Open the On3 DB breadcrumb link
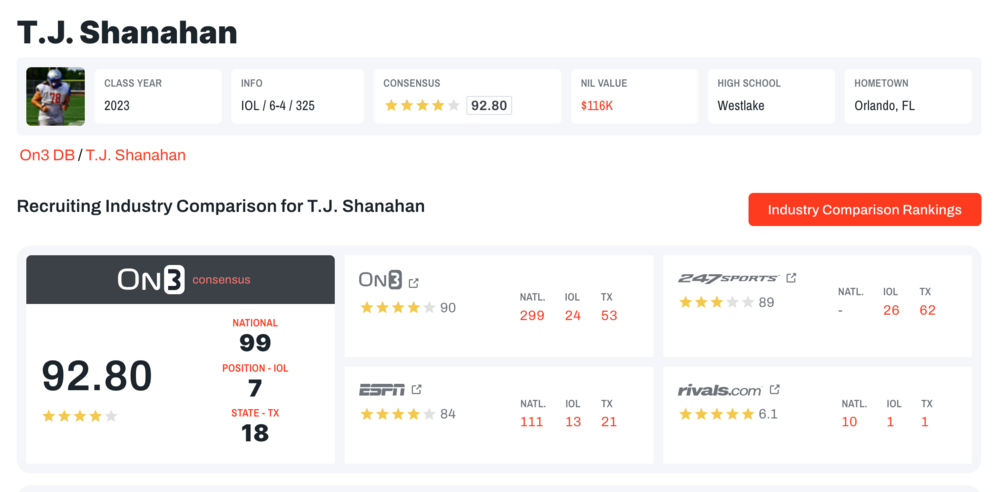This screenshot has height=492, width=1000. pos(47,155)
